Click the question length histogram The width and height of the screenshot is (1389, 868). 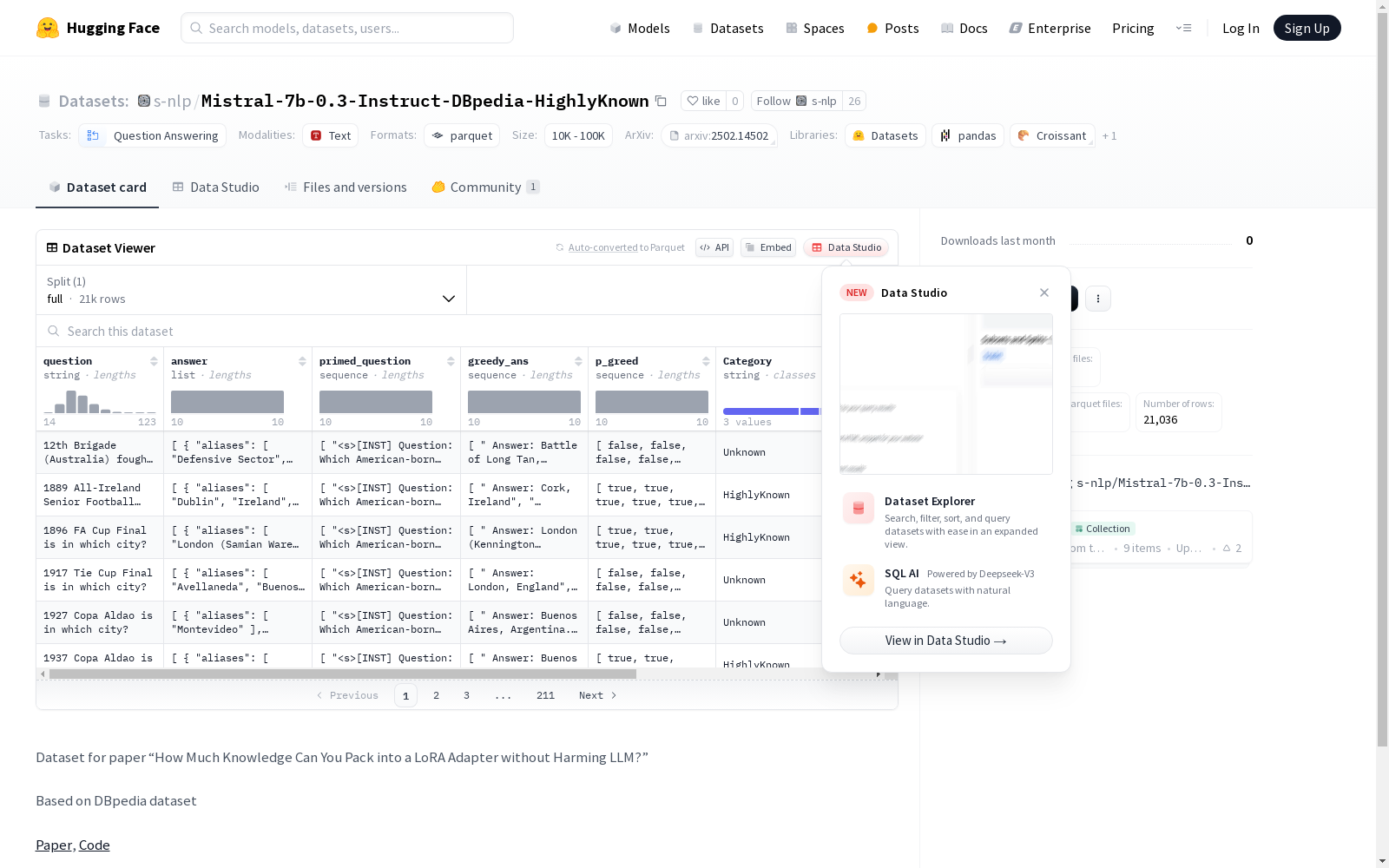point(100,402)
